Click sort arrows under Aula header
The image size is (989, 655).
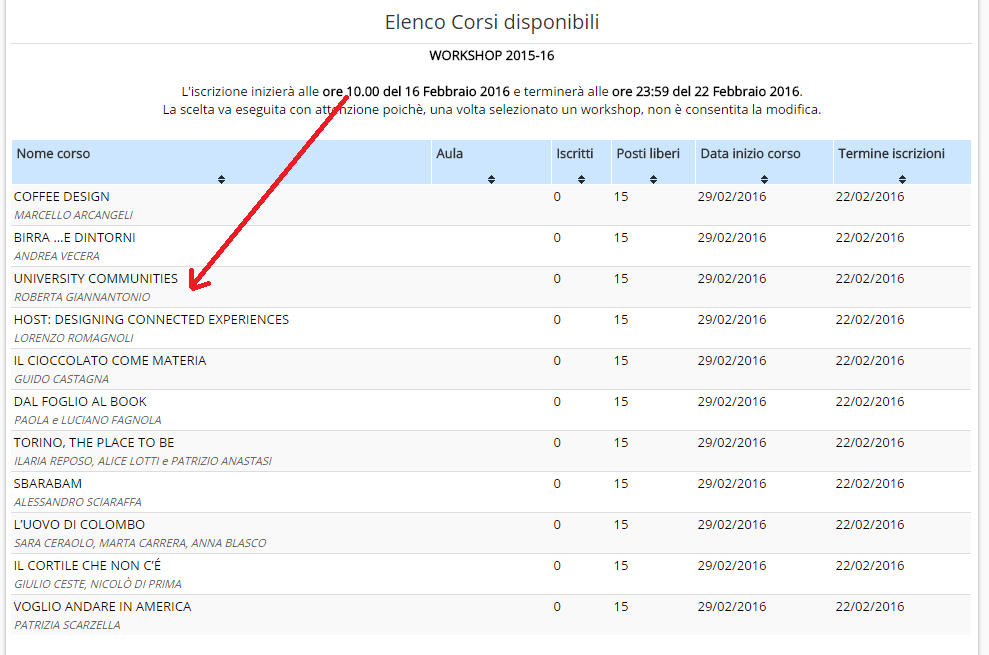coord(491,179)
